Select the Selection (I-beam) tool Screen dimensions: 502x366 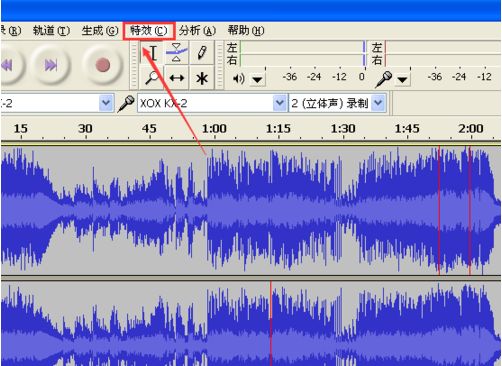click(x=152, y=53)
